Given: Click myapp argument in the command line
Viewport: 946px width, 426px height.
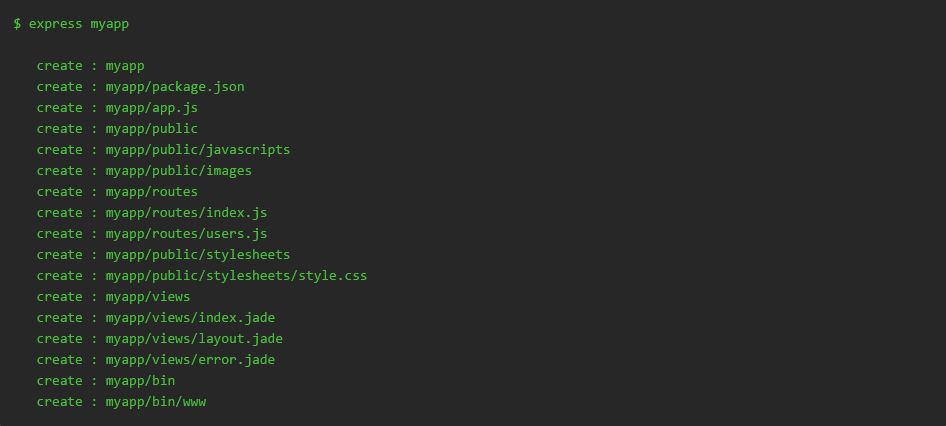Looking at the screenshot, I should click(x=110, y=23).
